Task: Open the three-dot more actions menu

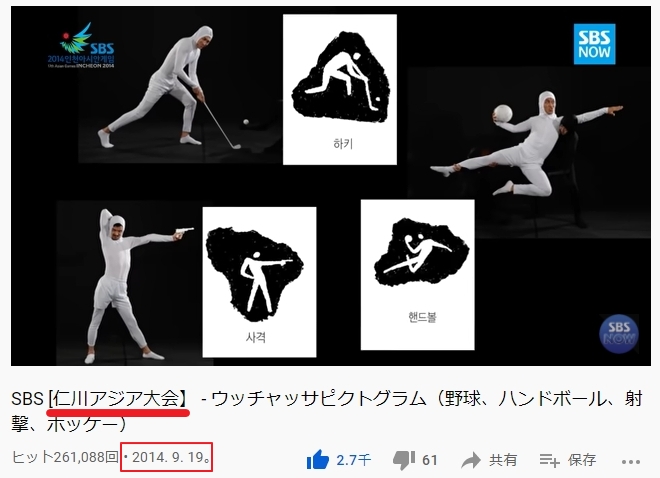Action: tap(630, 462)
